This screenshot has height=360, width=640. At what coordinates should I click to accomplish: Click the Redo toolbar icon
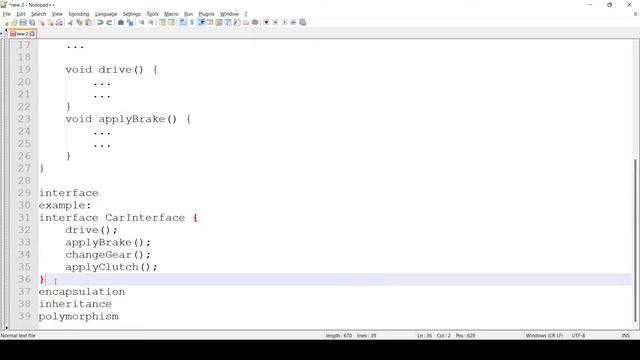[109, 22]
